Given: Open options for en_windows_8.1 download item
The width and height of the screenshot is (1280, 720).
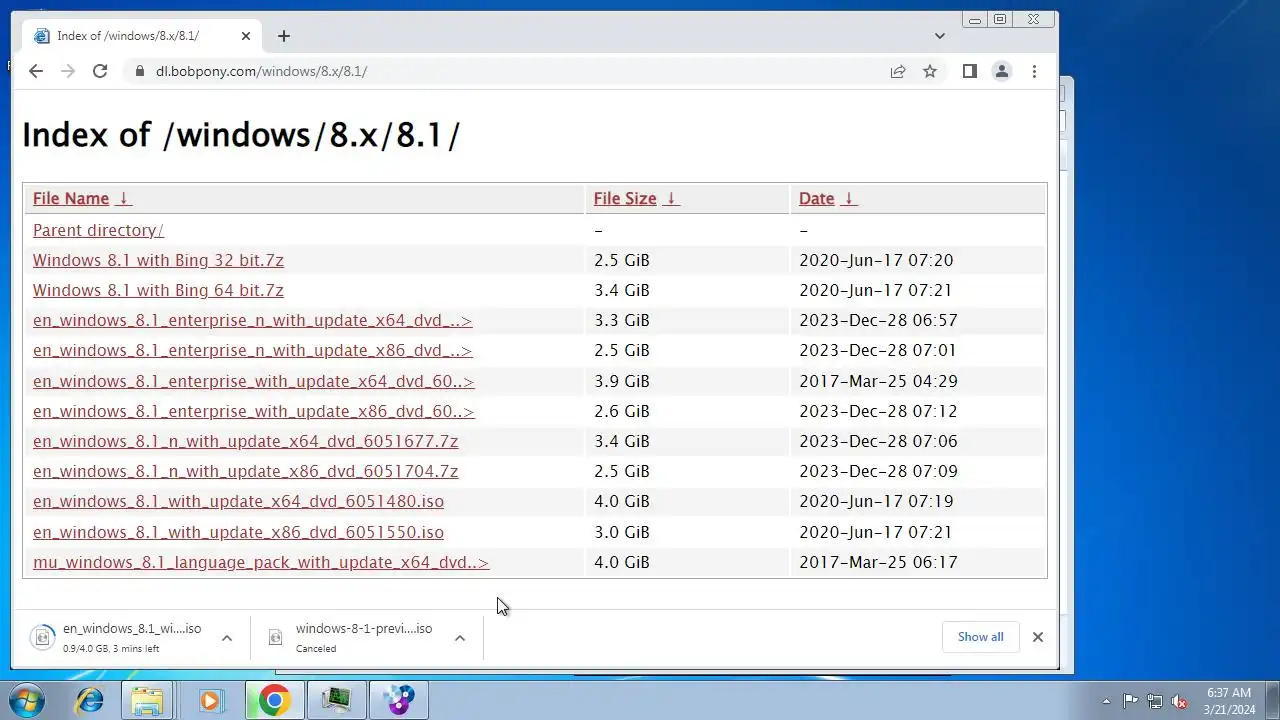Looking at the screenshot, I should click(x=227, y=638).
